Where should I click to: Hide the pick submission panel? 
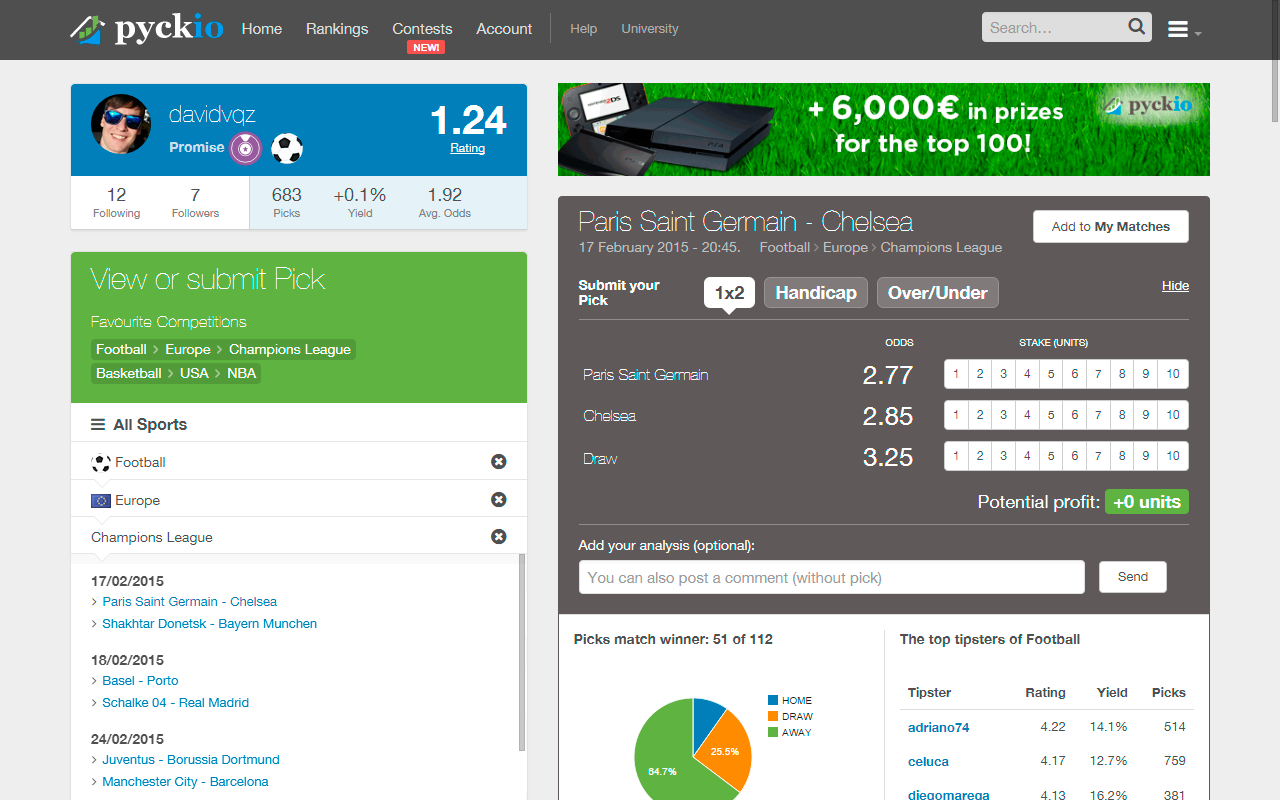[1175, 286]
